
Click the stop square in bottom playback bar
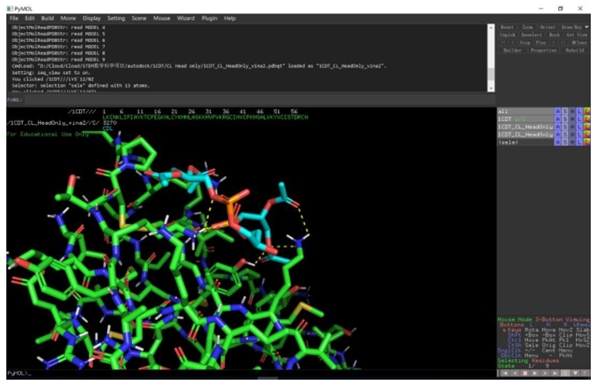525,373
